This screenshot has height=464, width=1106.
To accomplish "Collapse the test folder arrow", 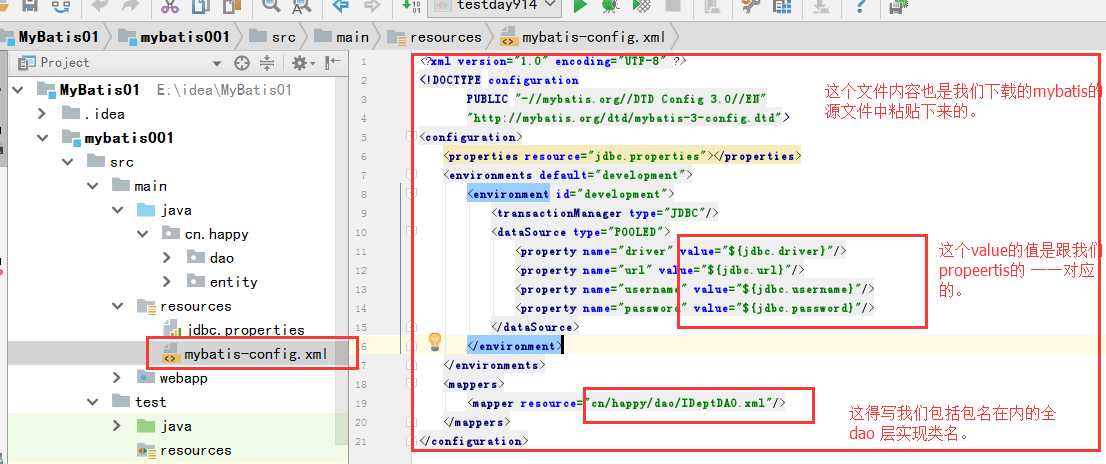I will click(92, 402).
